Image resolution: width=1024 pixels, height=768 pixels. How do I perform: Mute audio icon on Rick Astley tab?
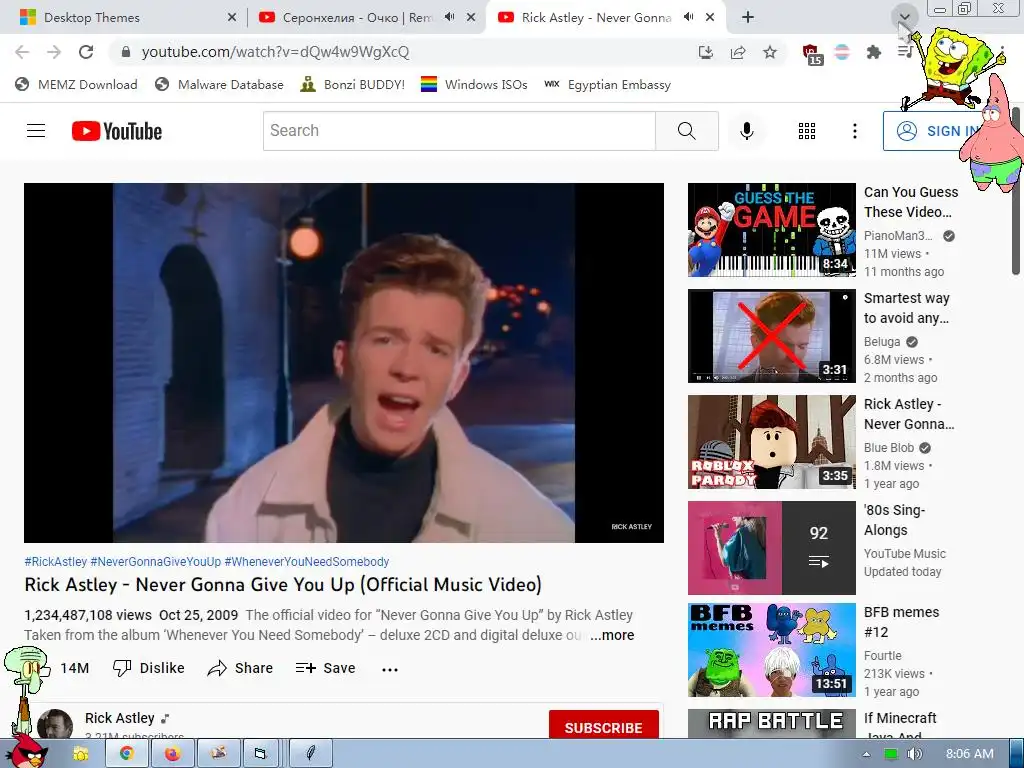[688, 17]
